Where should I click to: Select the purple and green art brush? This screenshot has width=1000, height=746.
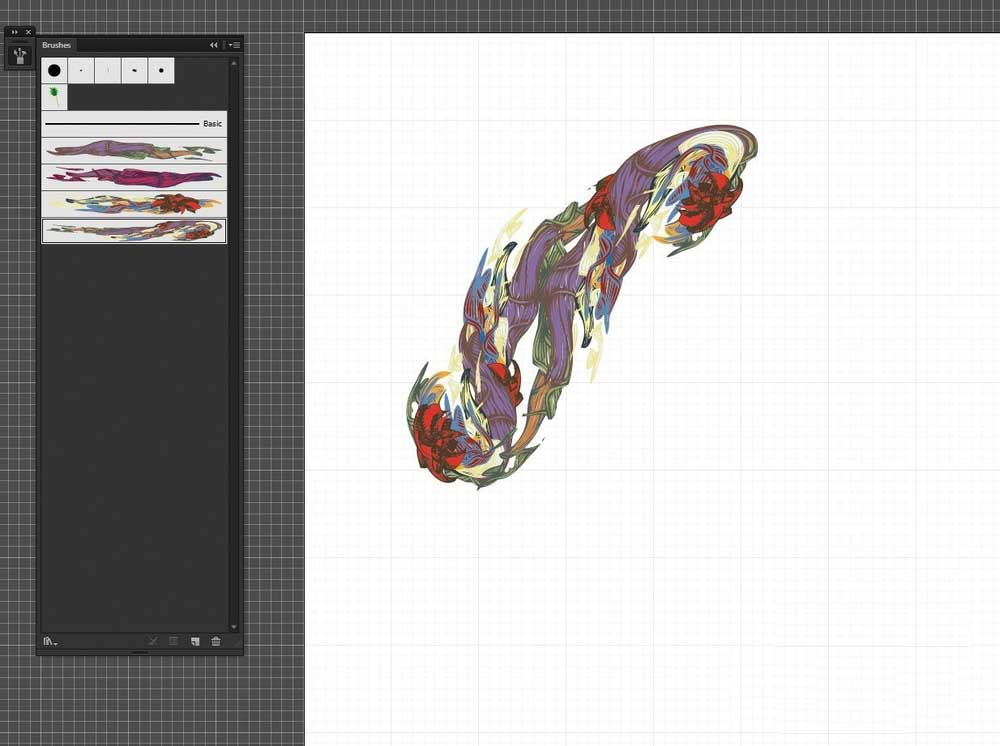(134, 150)
